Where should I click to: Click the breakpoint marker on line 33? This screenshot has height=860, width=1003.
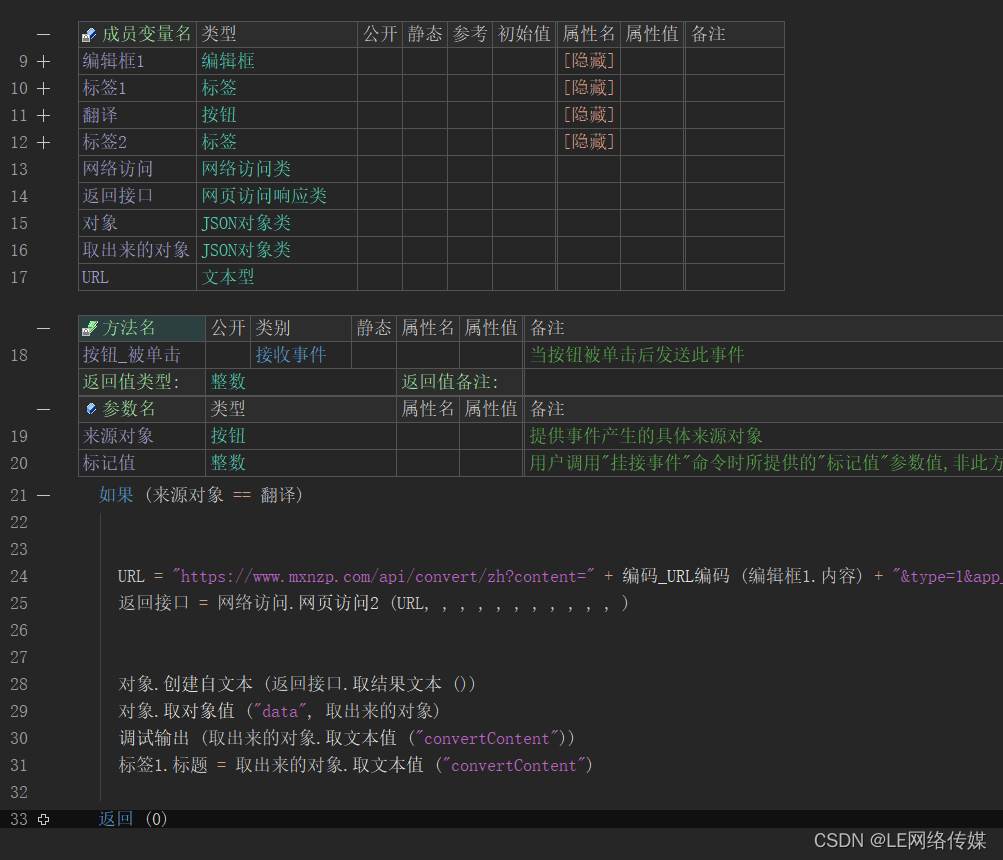[43, 819]
